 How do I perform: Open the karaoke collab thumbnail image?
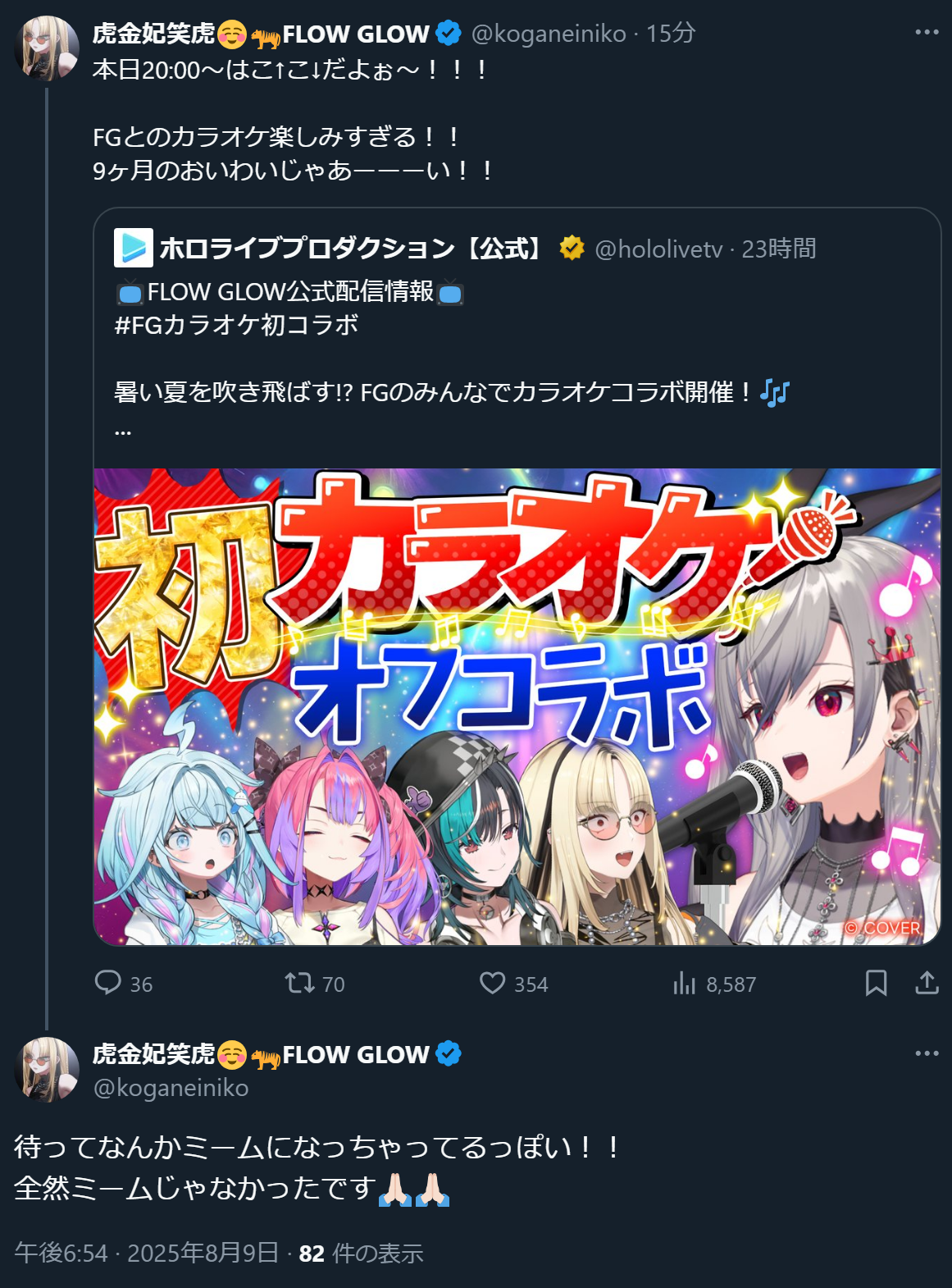517,706
